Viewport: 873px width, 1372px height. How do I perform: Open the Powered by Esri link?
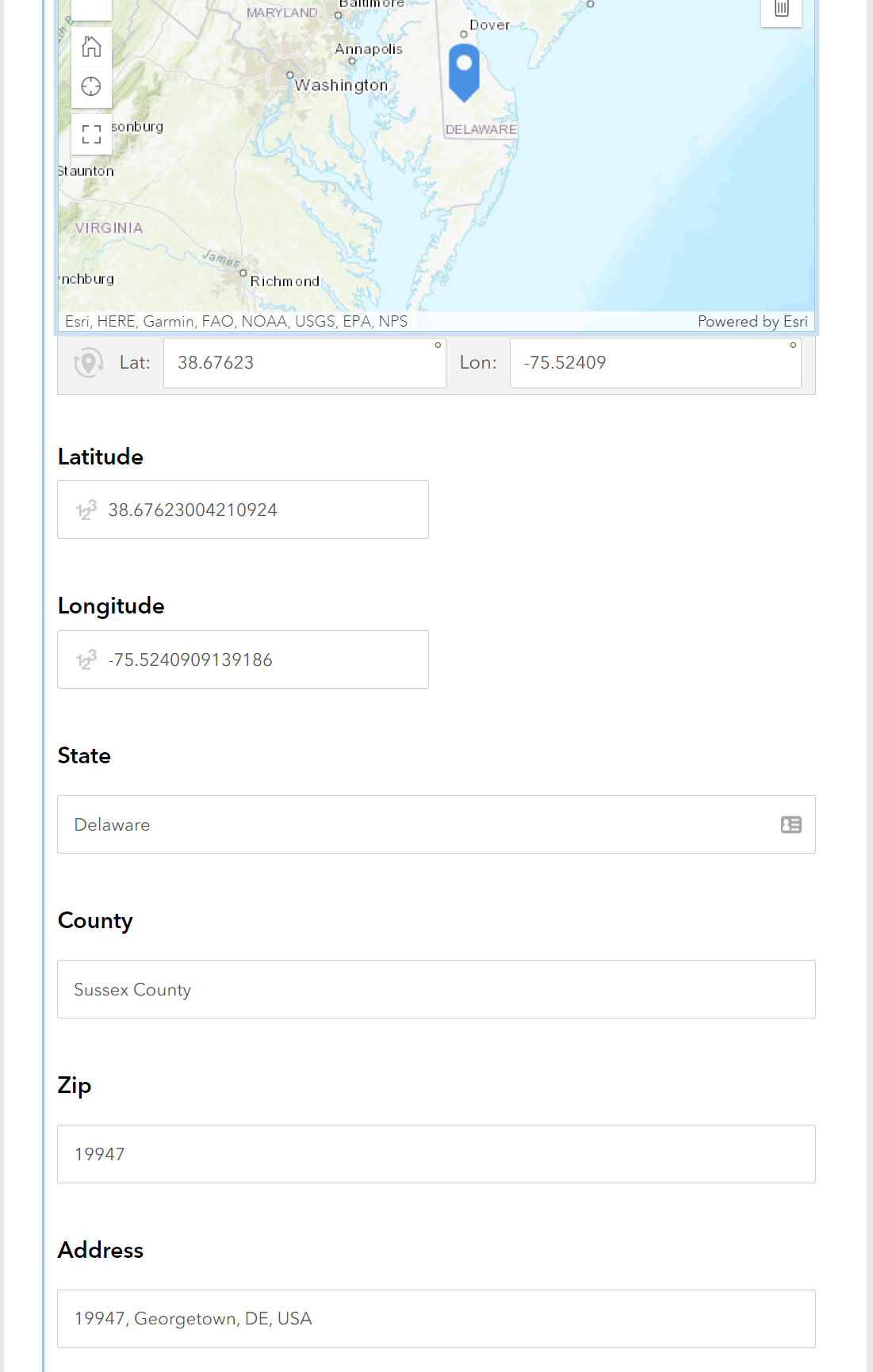coord(752,321)
